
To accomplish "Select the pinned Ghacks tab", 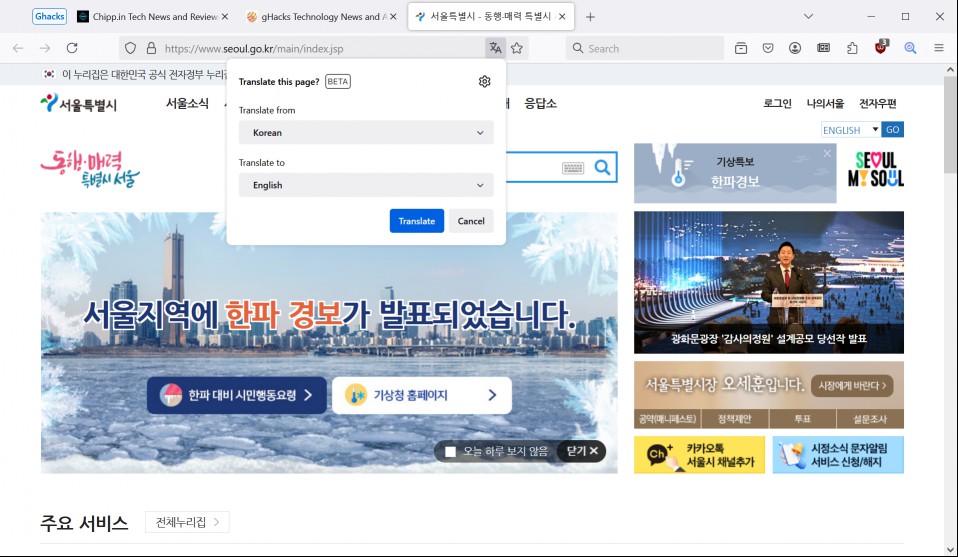I will (x=49, y=16).
